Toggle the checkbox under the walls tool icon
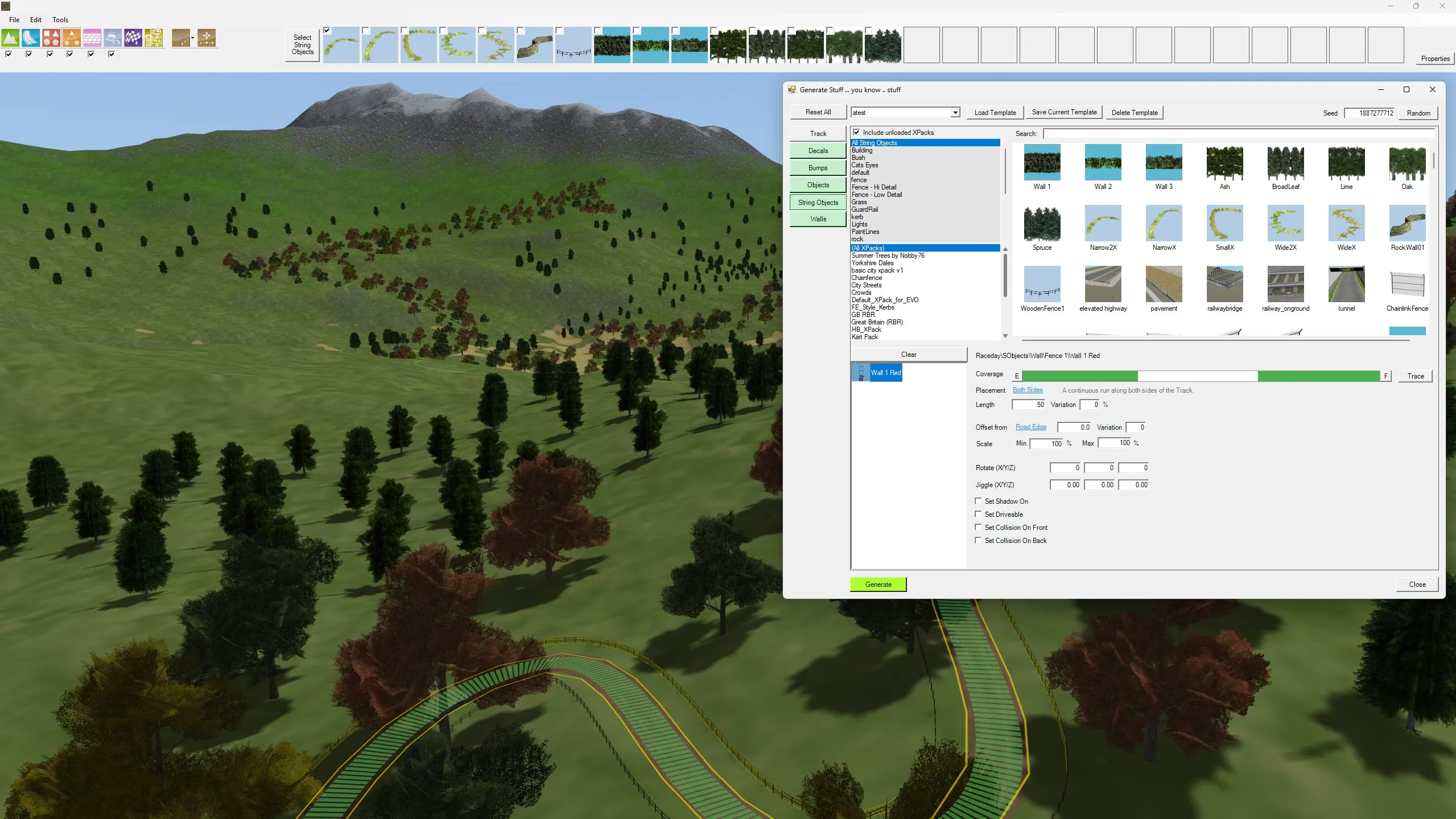 click(91, 54)
